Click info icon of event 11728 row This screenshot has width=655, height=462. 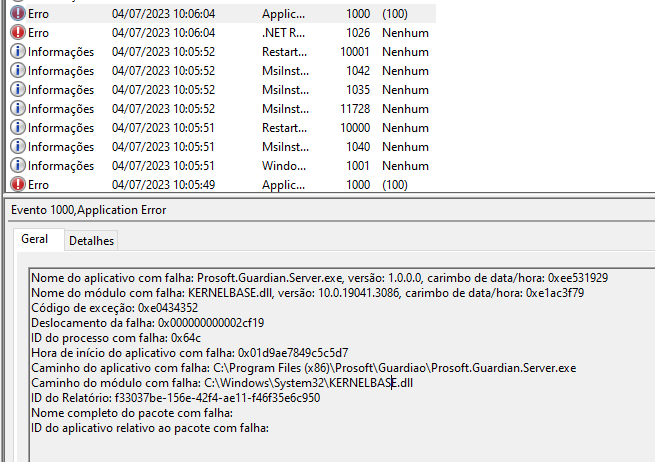tap(18, 109)
